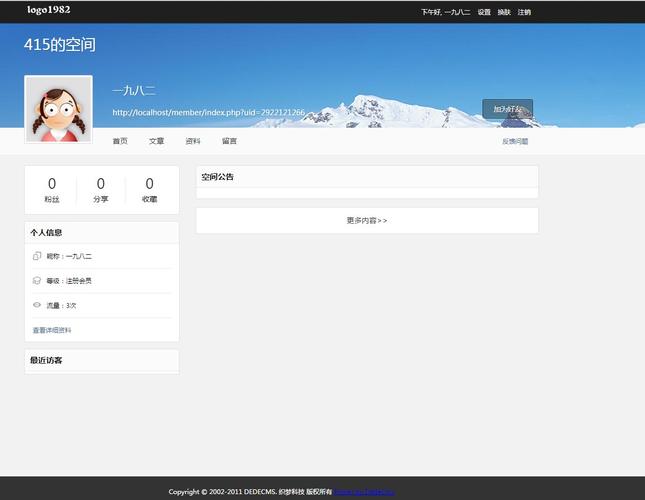Open the 首页 tab
This screenshot has height=500, width=645.
120,142
